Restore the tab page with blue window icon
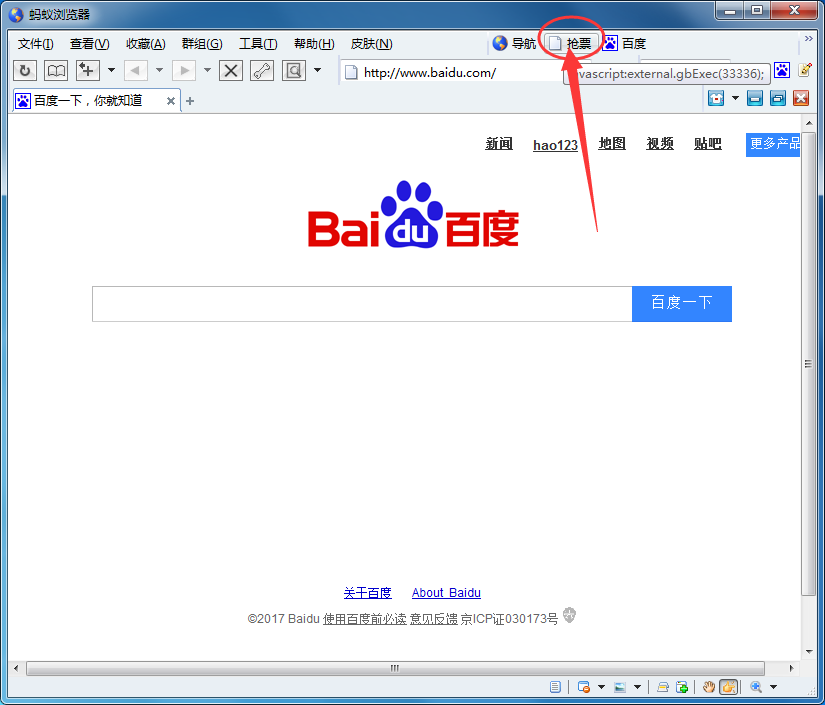The width and height of the screenshot is (825, 705). pos(778,98)
